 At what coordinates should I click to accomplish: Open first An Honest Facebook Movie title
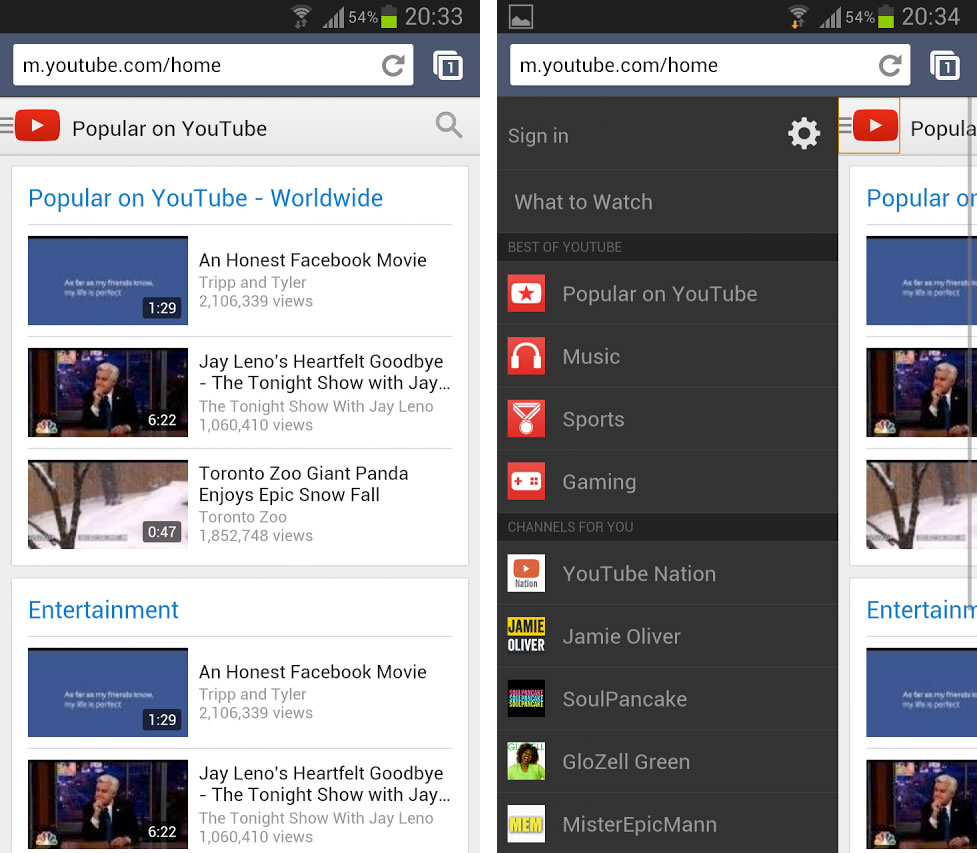click(313, 260)
